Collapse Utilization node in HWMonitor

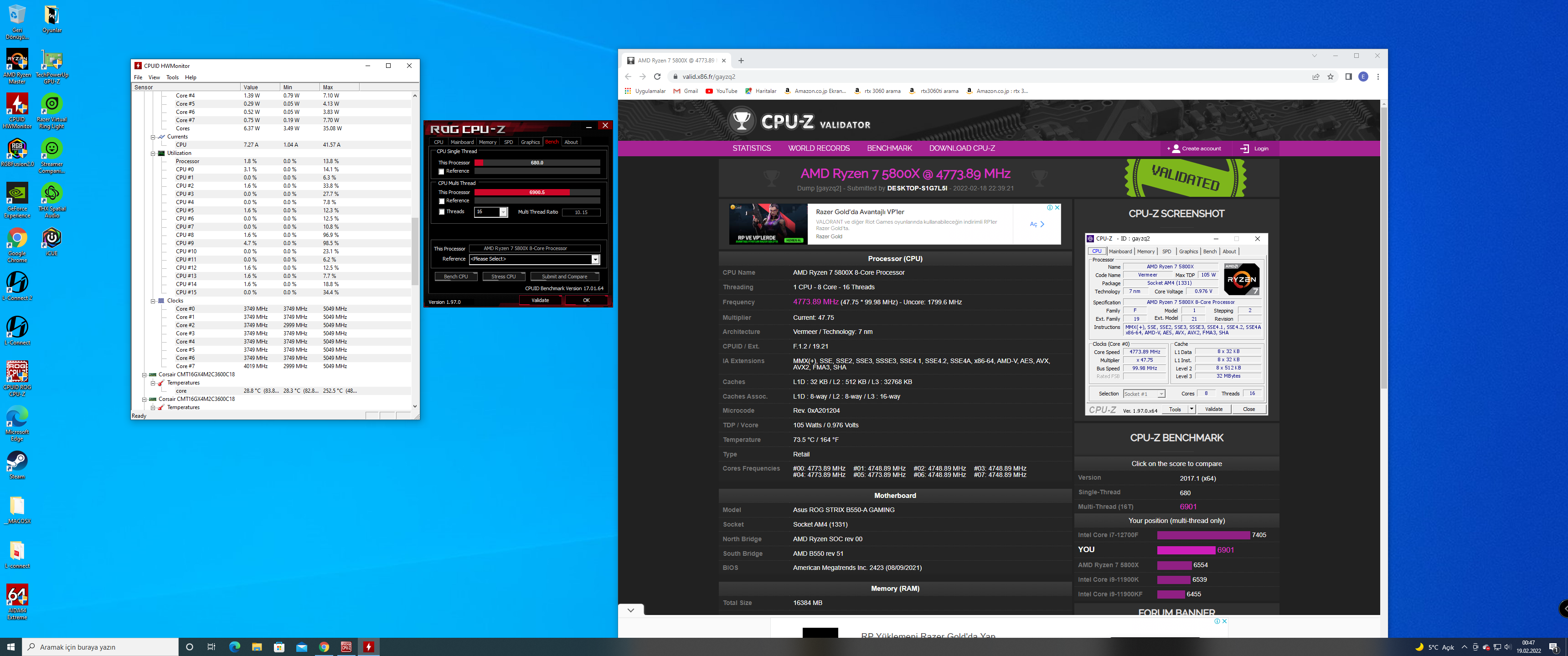154,154
